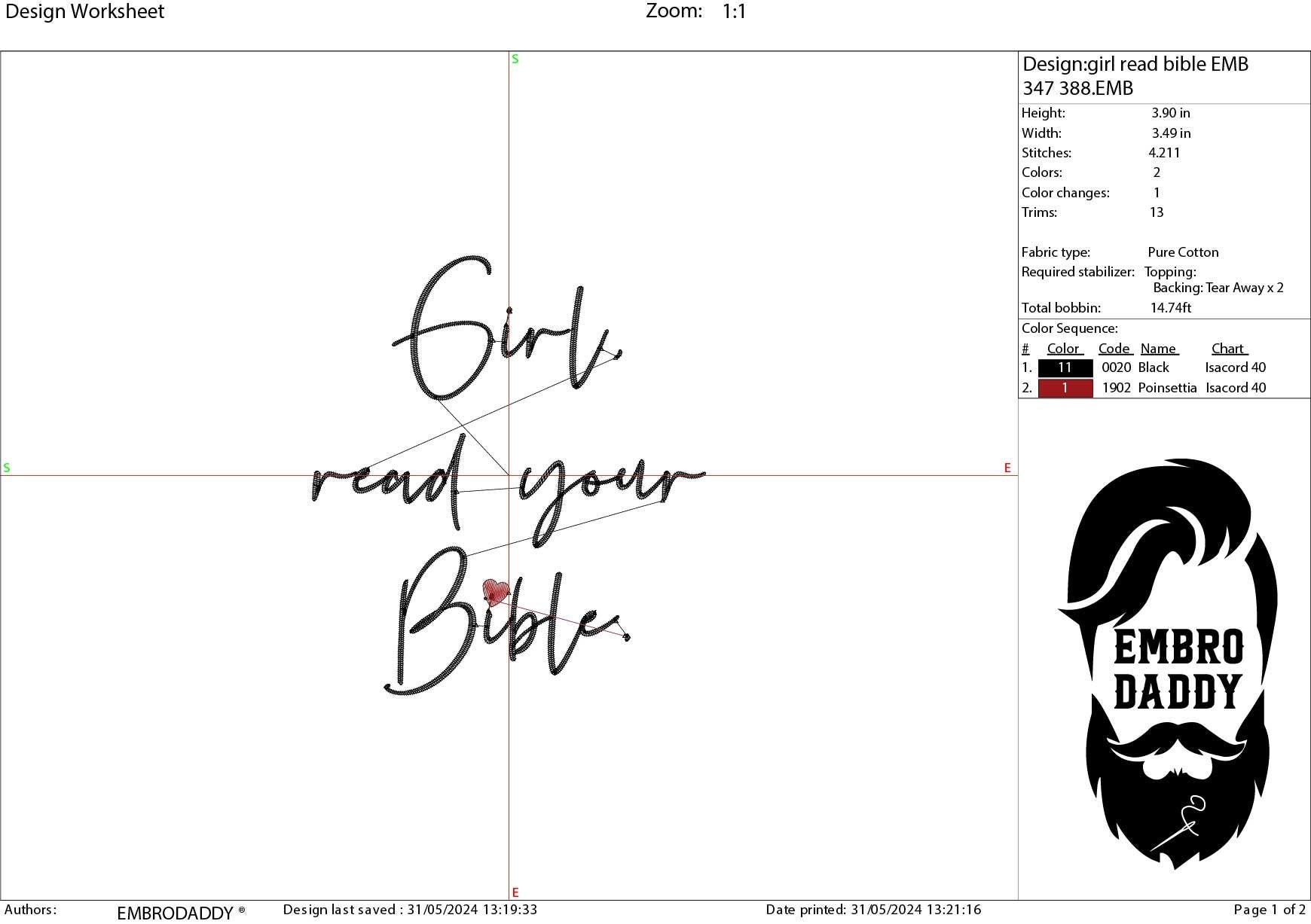Screen dimensions: 1311x924
Task: Click the Design Worksheet title
Action: pyautogui.click(x=83, y=11)
